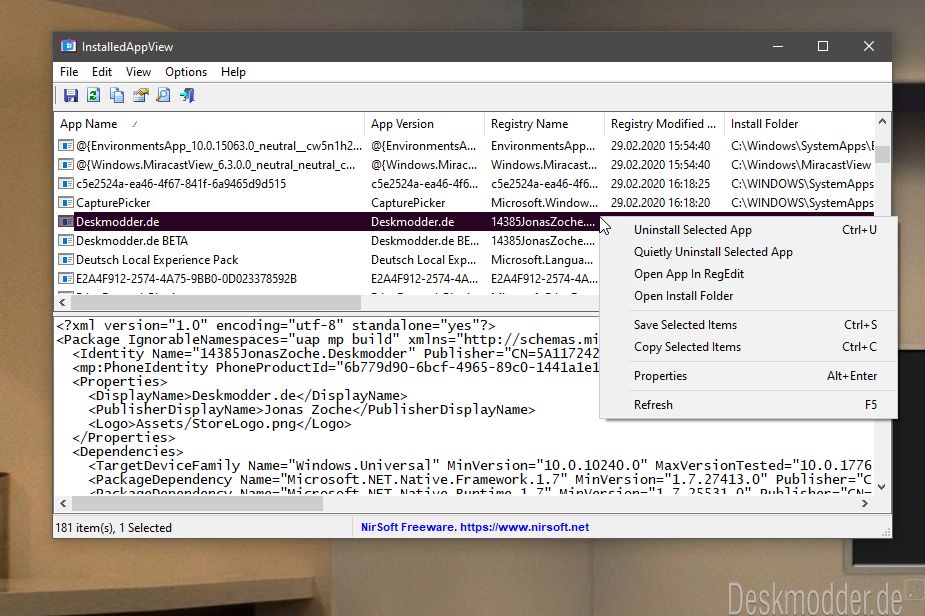This screenshot has width=925, height=616.
Task: Sort by the Registry Modified column header
Action: pyautogui.click(x=664, y=124)
